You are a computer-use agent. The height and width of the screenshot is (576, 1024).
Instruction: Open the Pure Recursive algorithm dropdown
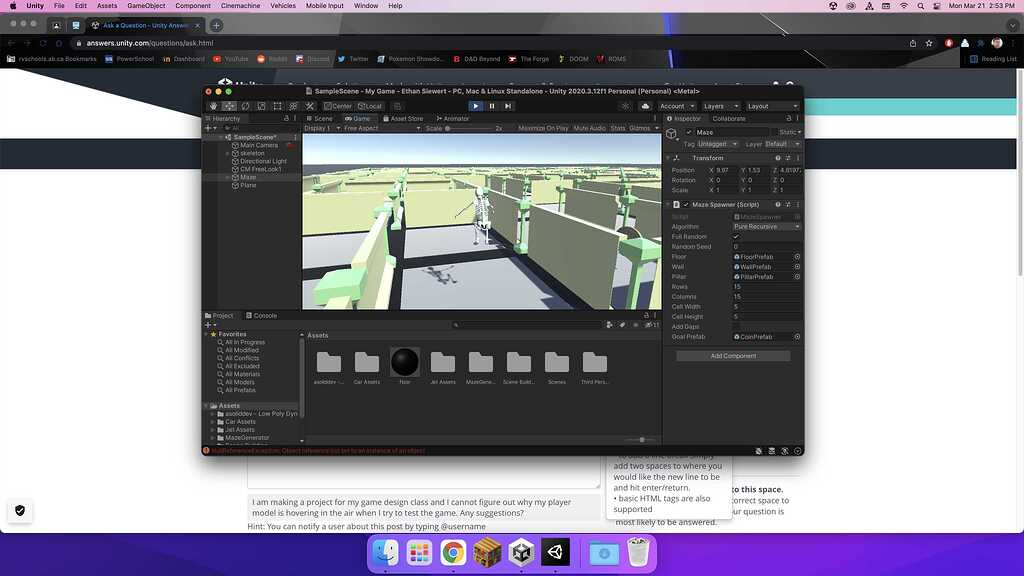click(x=765, y=226)
